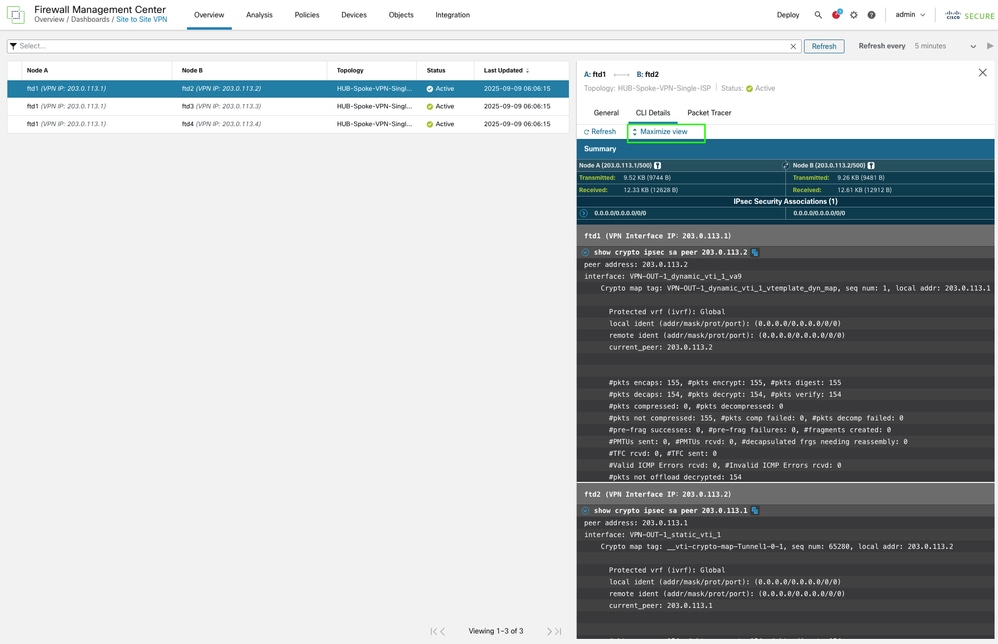This screenshot has width=998, height=644.
Task: Copy the 'show crypto ipsec sa peer 203.0.113.1' command
Action: click(x=755, y=510)
